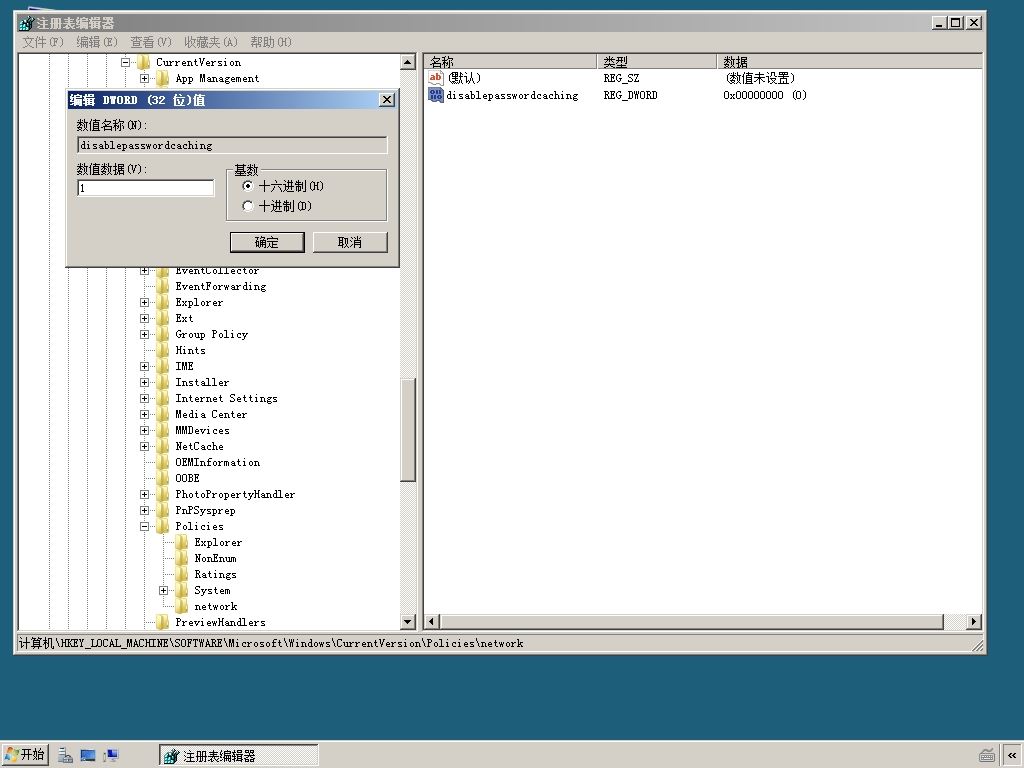Expand the System key under Policies
The height and width of the screenshot is (768, 1024).
tap(163, 590)
